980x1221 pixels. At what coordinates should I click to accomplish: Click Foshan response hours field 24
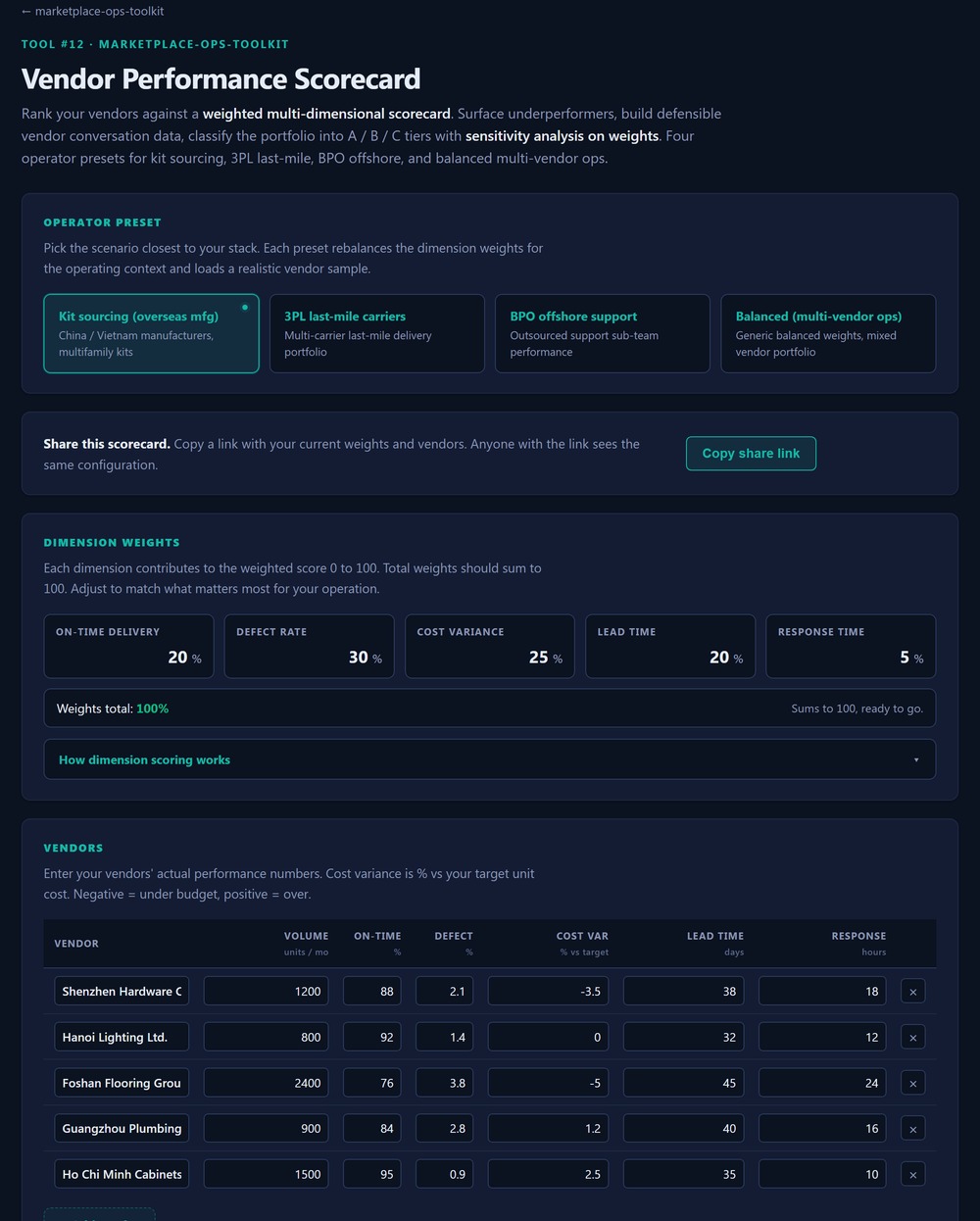822,1083
